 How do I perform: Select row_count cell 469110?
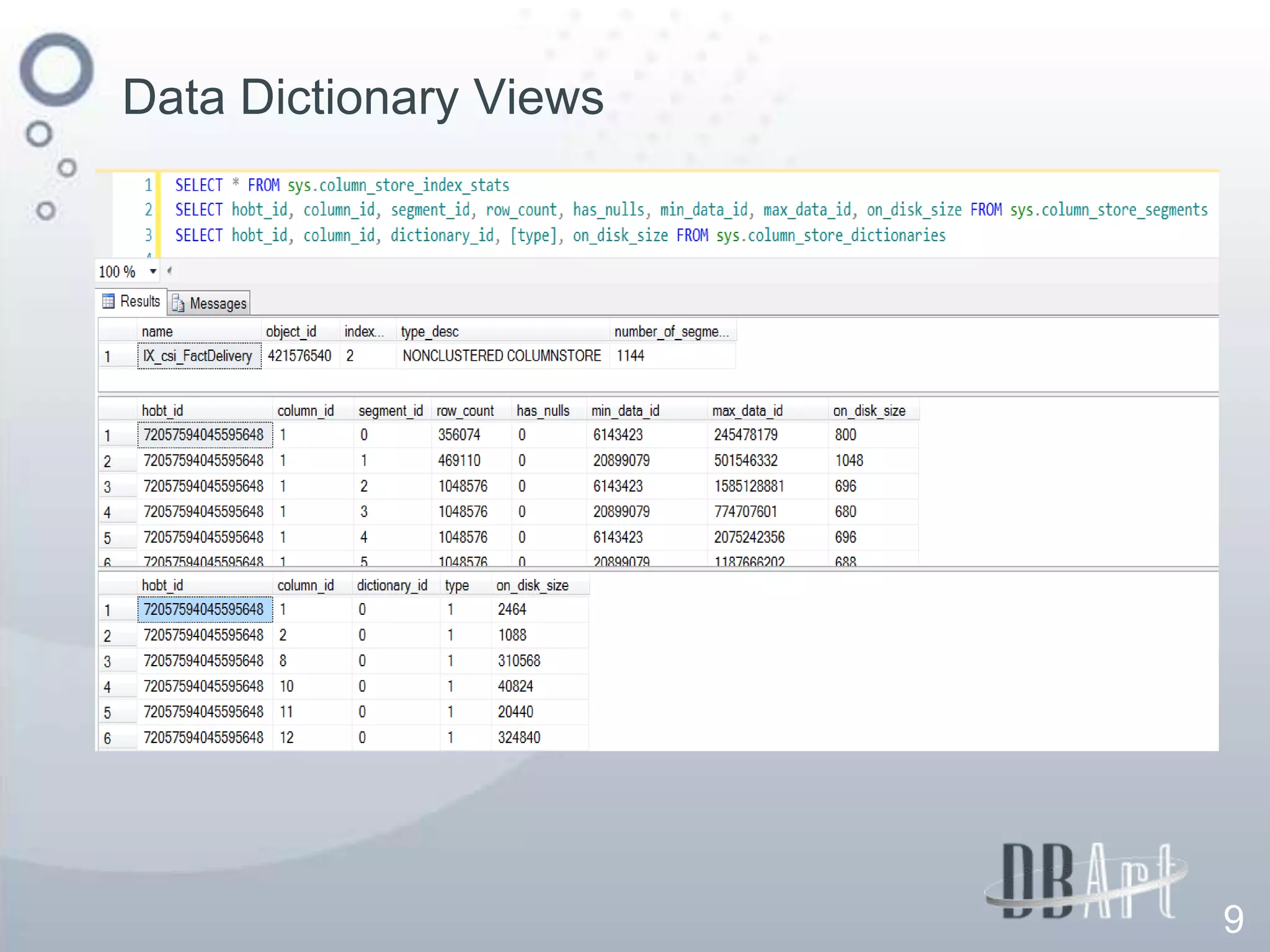(x=471, y=461)
